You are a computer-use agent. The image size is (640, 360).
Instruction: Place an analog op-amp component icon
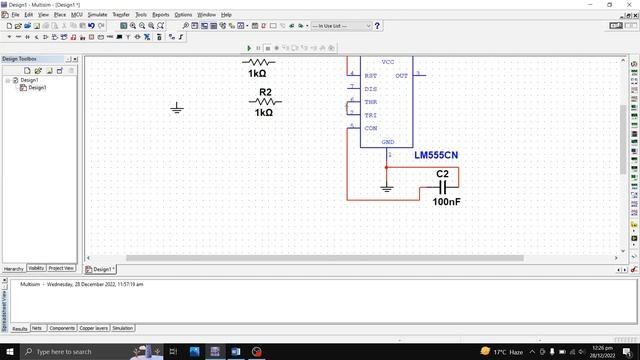pyautogui.click(x=46, y=37)
